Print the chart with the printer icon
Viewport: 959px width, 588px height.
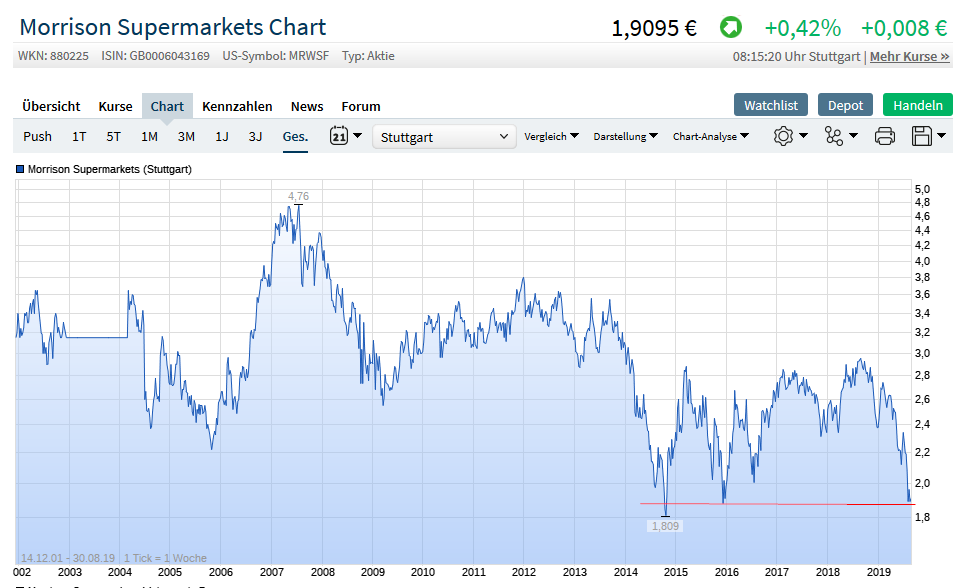pos(884,136)
